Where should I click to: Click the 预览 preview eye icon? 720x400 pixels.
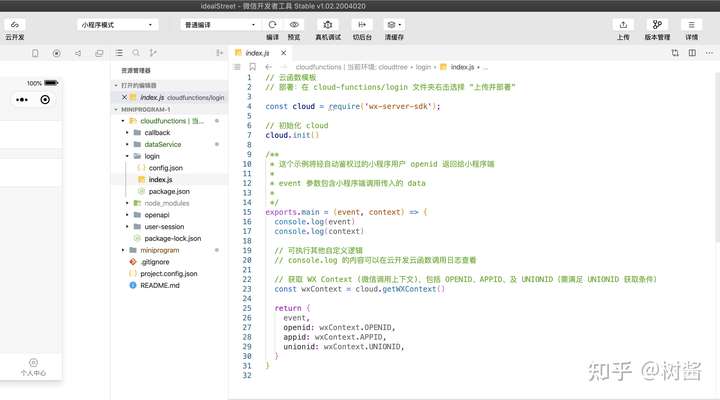pyautogui.click(x=294, y=24)
